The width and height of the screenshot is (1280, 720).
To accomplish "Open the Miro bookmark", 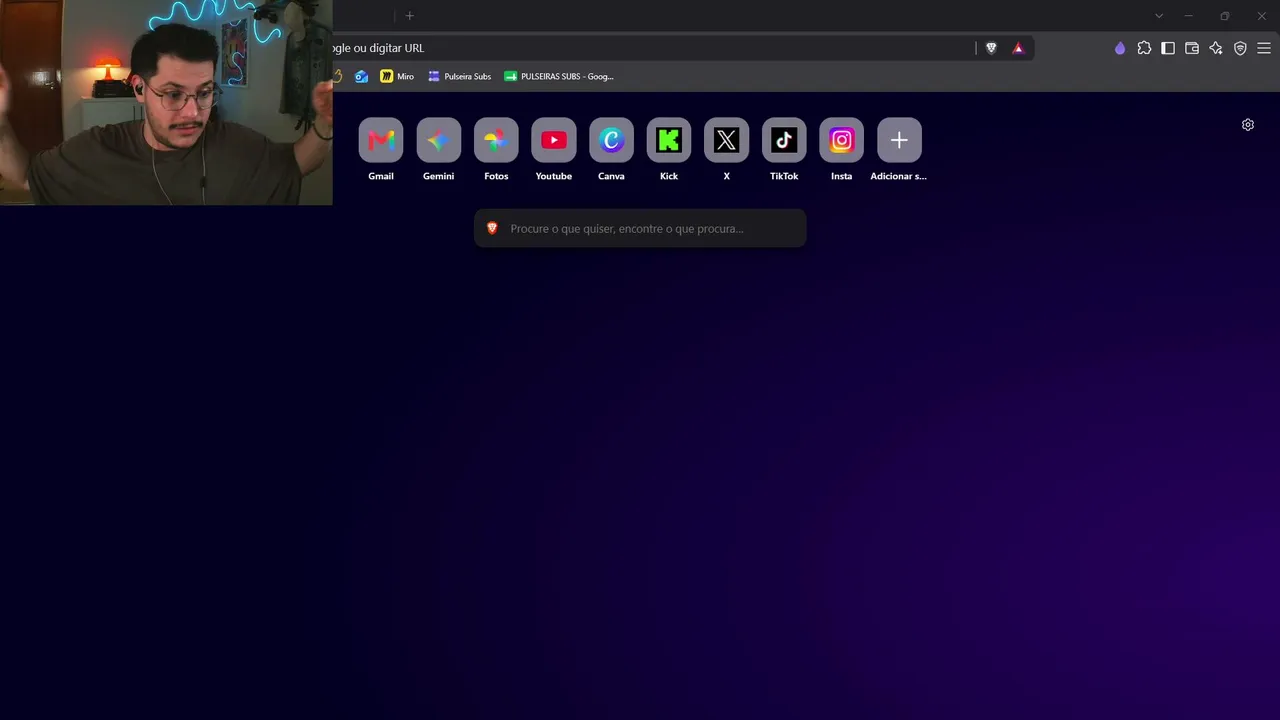I will [x=397, y=76].
